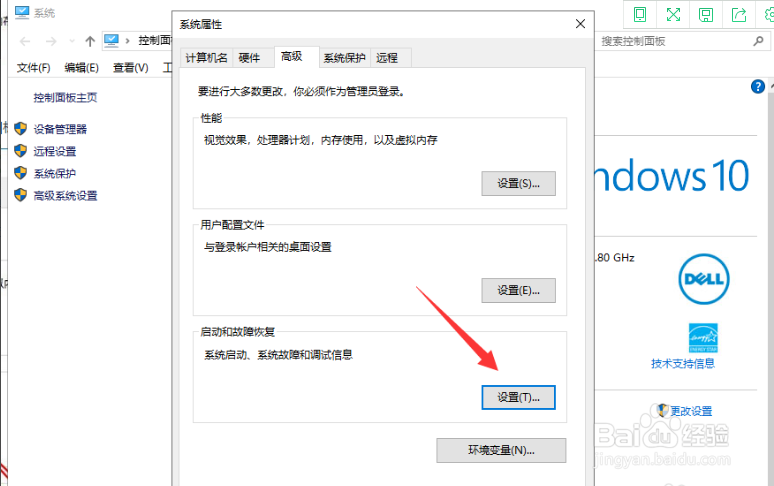Click the save overlay toolbar icon

(x=706, y=14)
